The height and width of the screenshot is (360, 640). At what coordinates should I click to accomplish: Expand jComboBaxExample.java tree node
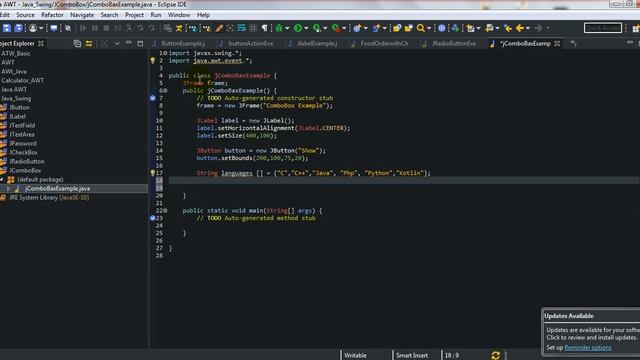(x=8, y=189)
